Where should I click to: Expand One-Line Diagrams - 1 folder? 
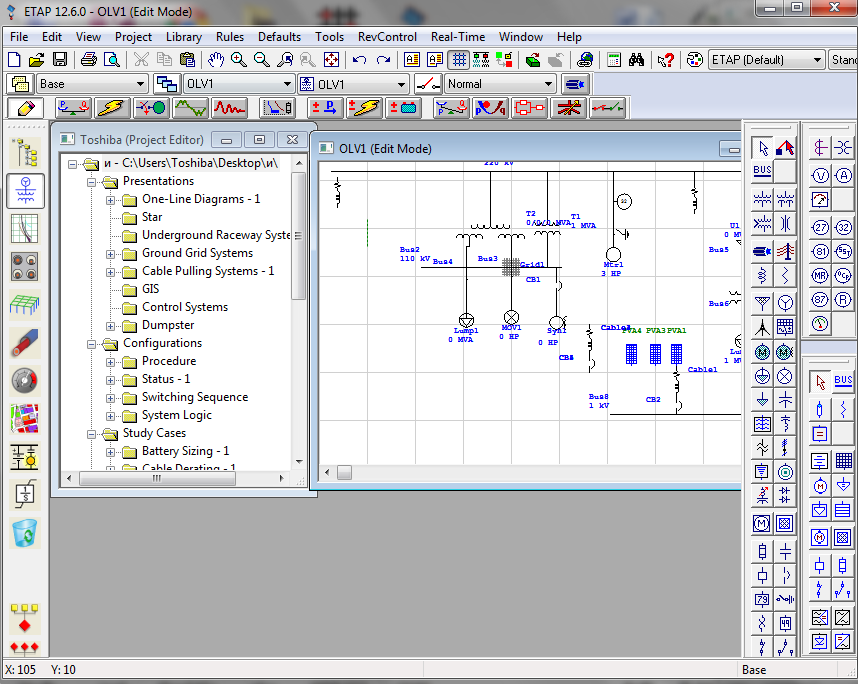tap(110, 200)
